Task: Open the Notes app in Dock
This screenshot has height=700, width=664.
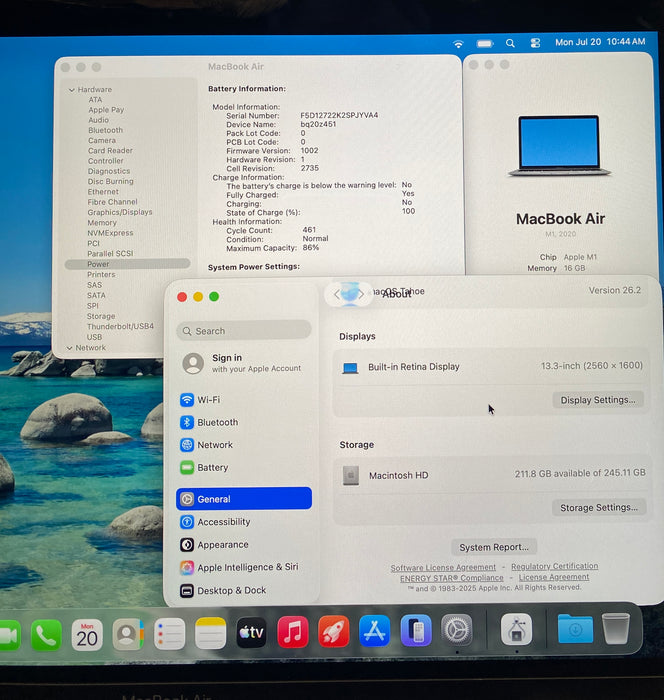Action: (x=210, y=633)
